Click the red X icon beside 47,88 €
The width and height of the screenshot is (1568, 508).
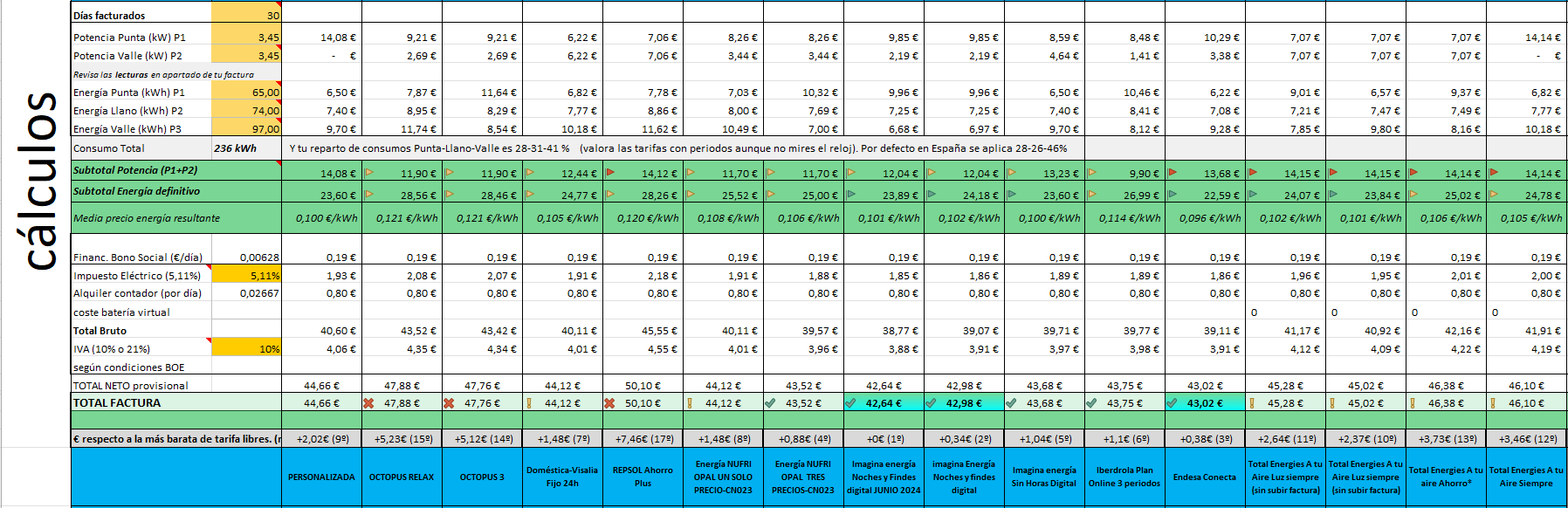click(x=368, y=403)
